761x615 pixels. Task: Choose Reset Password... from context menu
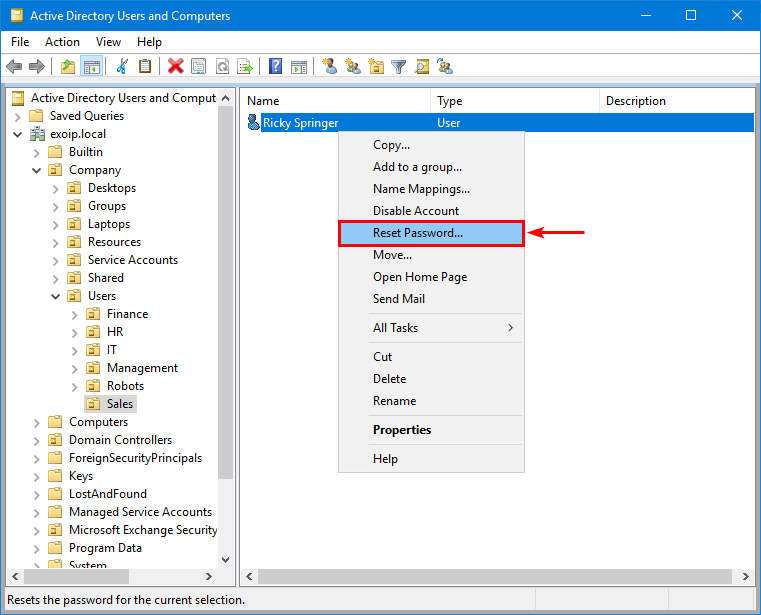(431, 233)
